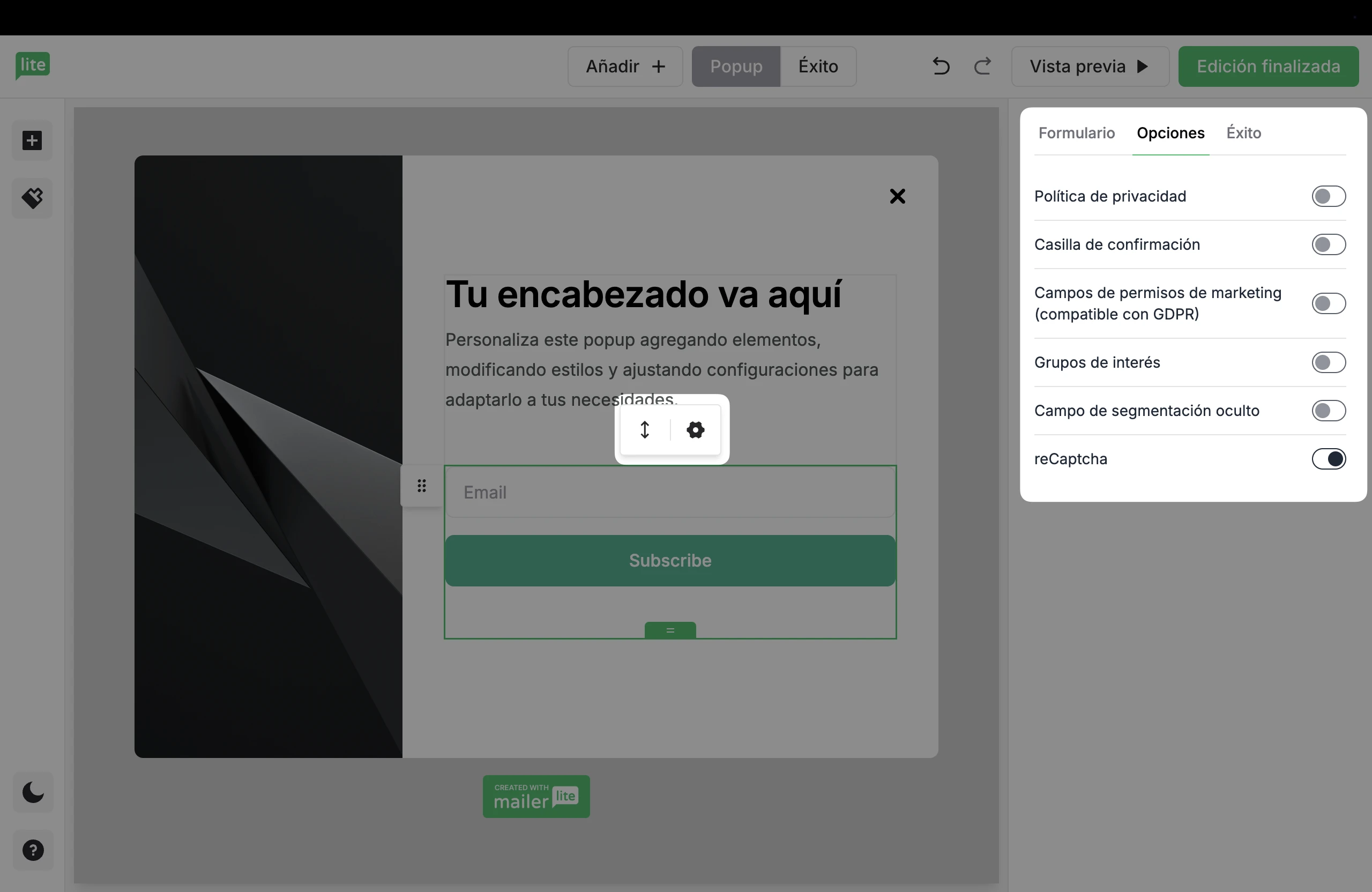This screenshot has height=892, width=1372.
Task: Open the design styles paint icon
Action: pos(32,198)
